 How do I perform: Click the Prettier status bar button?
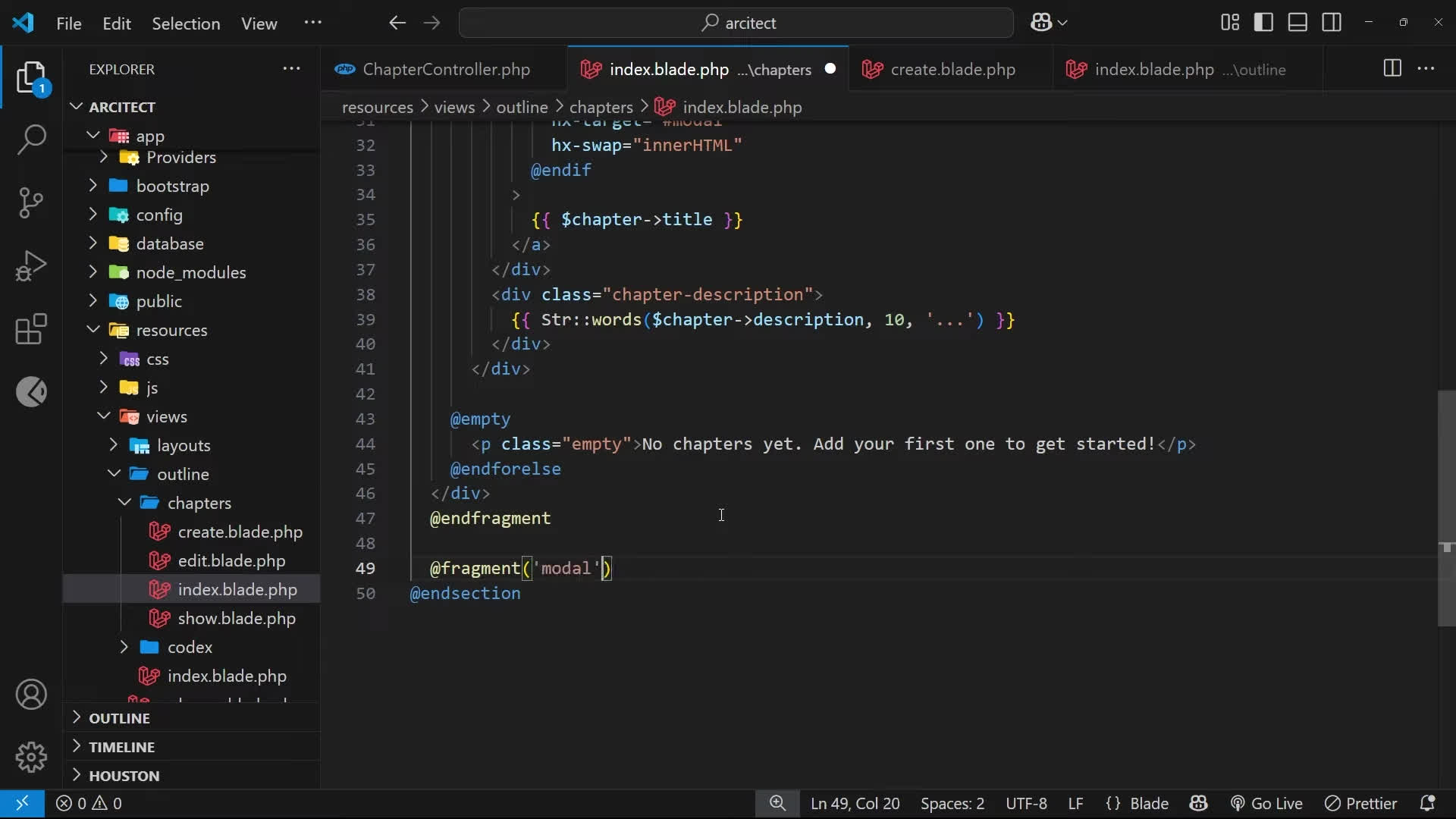pyautogui.click(x=1360, y=803)
